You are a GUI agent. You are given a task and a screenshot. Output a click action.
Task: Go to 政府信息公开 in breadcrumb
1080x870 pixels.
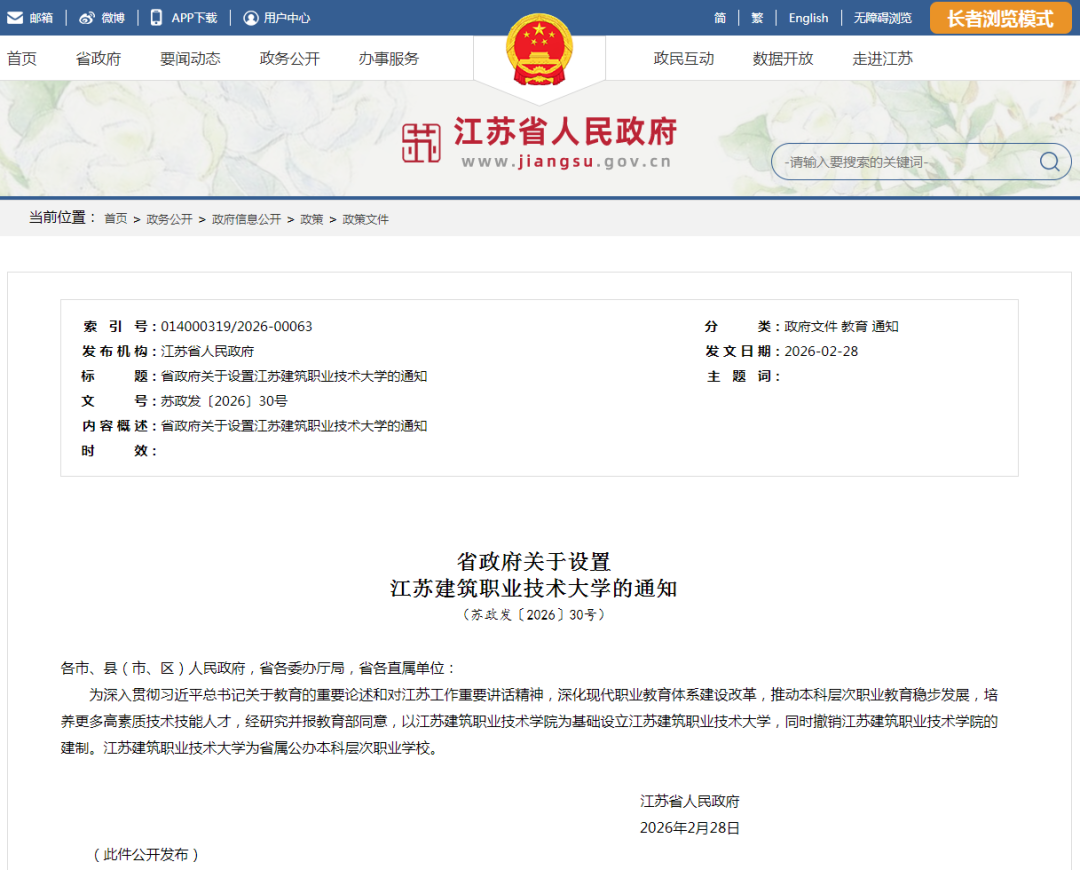246,219
